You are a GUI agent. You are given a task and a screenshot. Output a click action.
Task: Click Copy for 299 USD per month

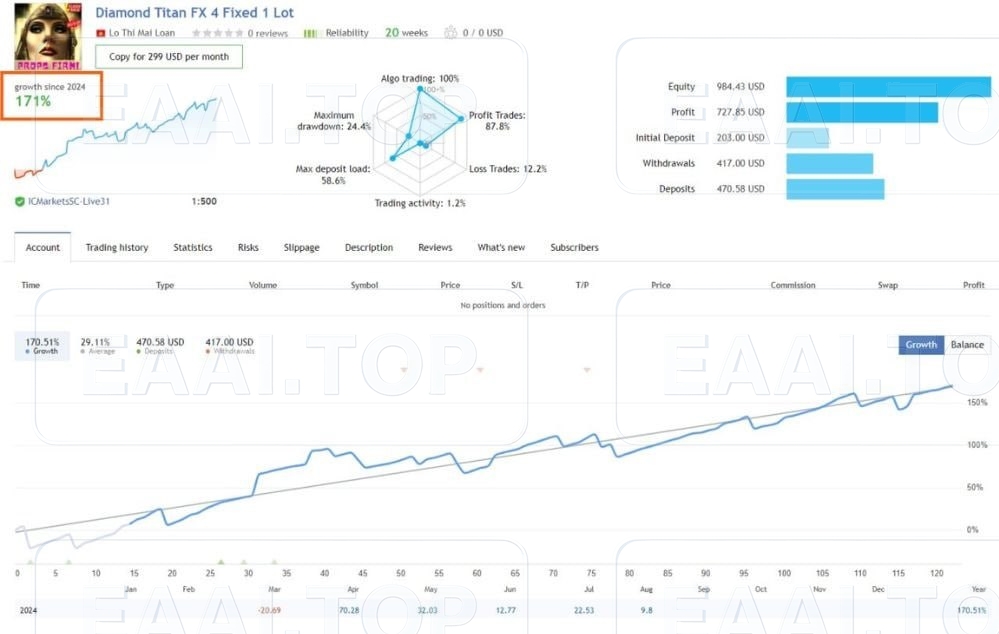tap(169, 57)
